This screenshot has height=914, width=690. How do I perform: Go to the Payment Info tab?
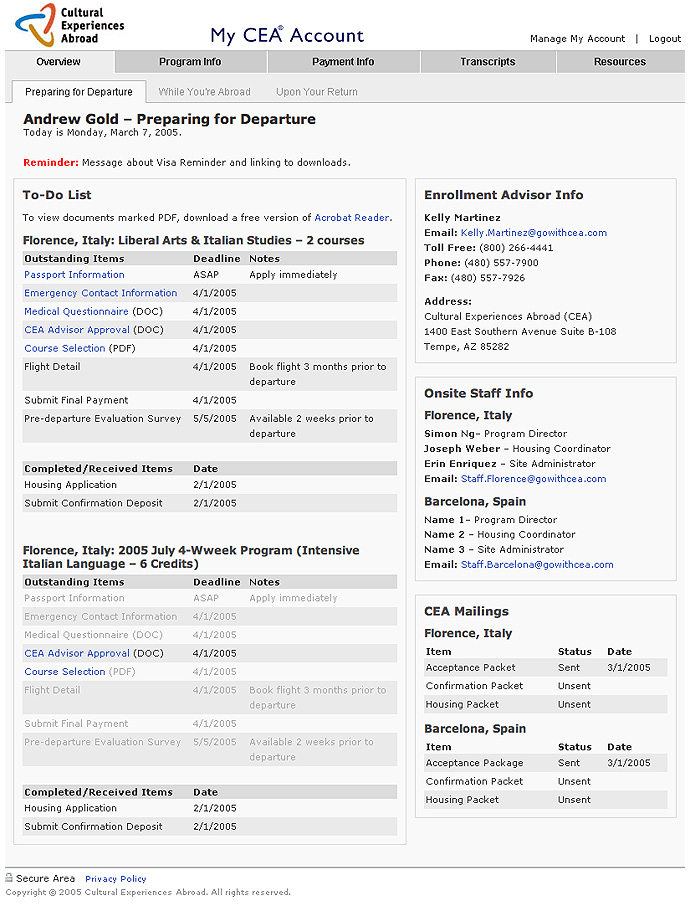click(x=343, y=62)
